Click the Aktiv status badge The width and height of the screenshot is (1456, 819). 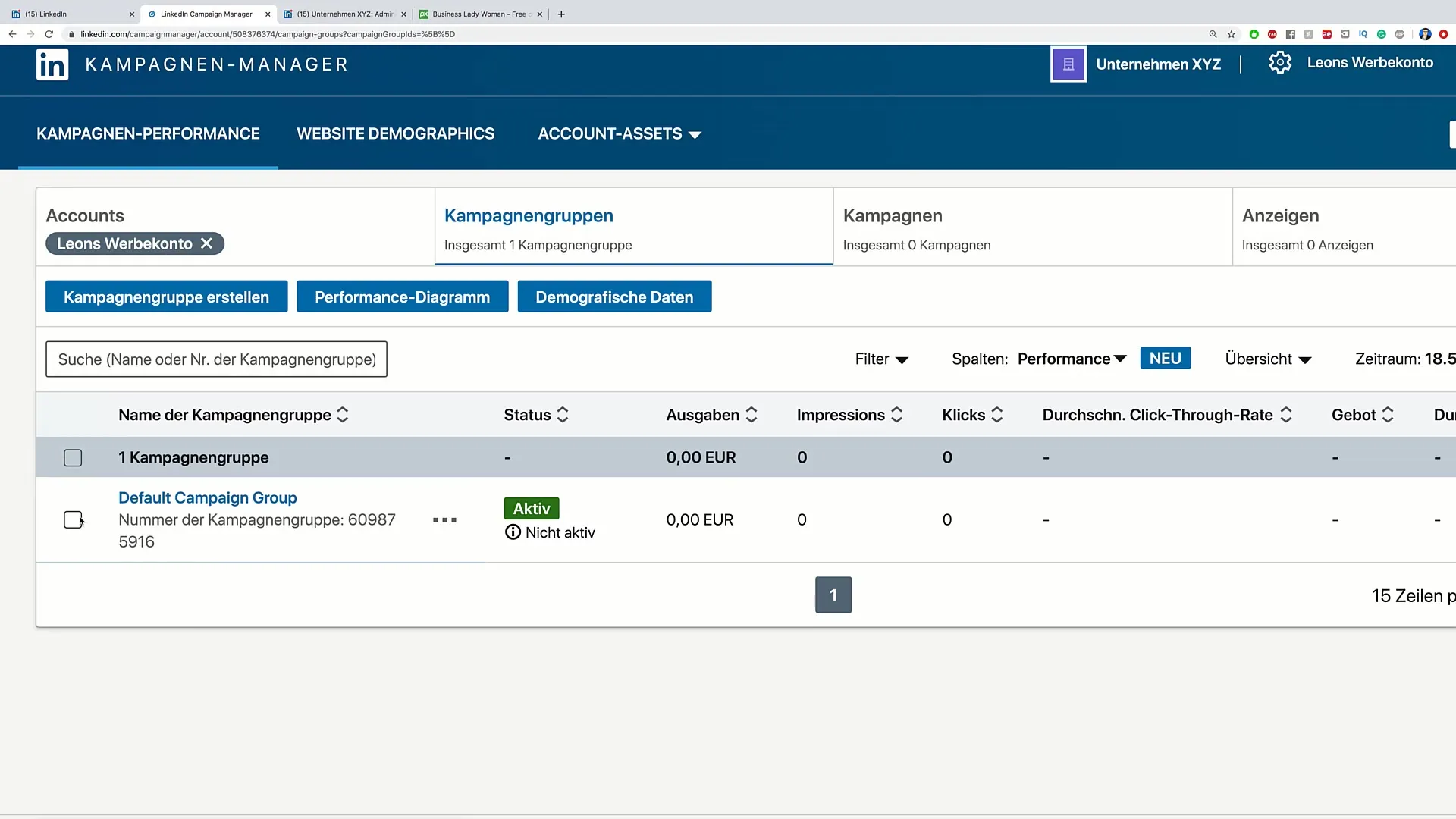531,509
